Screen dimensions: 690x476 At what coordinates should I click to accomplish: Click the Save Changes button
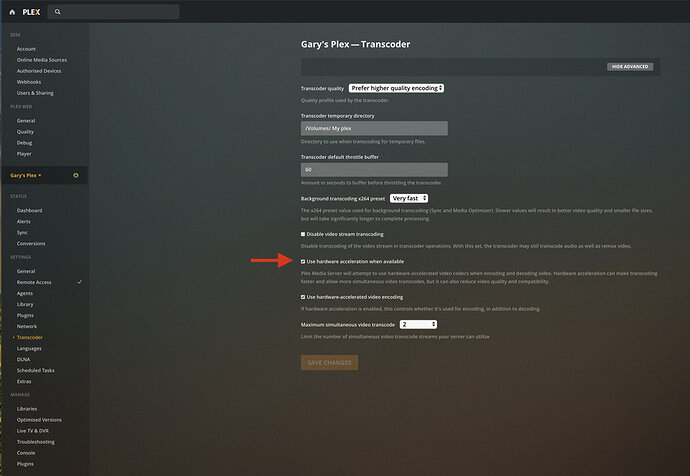pyautogui.click(x=329, y=362)
